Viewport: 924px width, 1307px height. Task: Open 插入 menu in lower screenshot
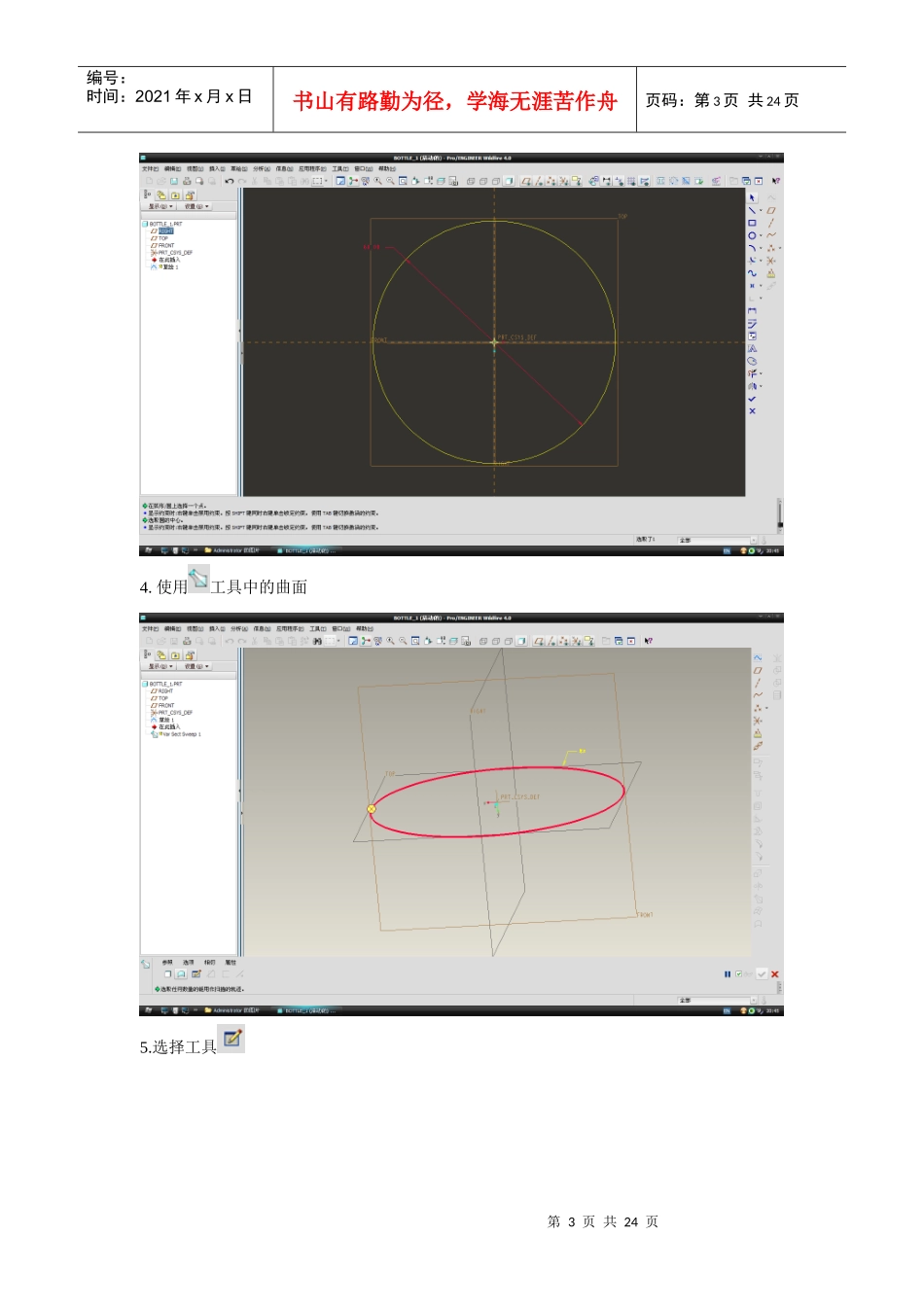(x=217, y=628)
